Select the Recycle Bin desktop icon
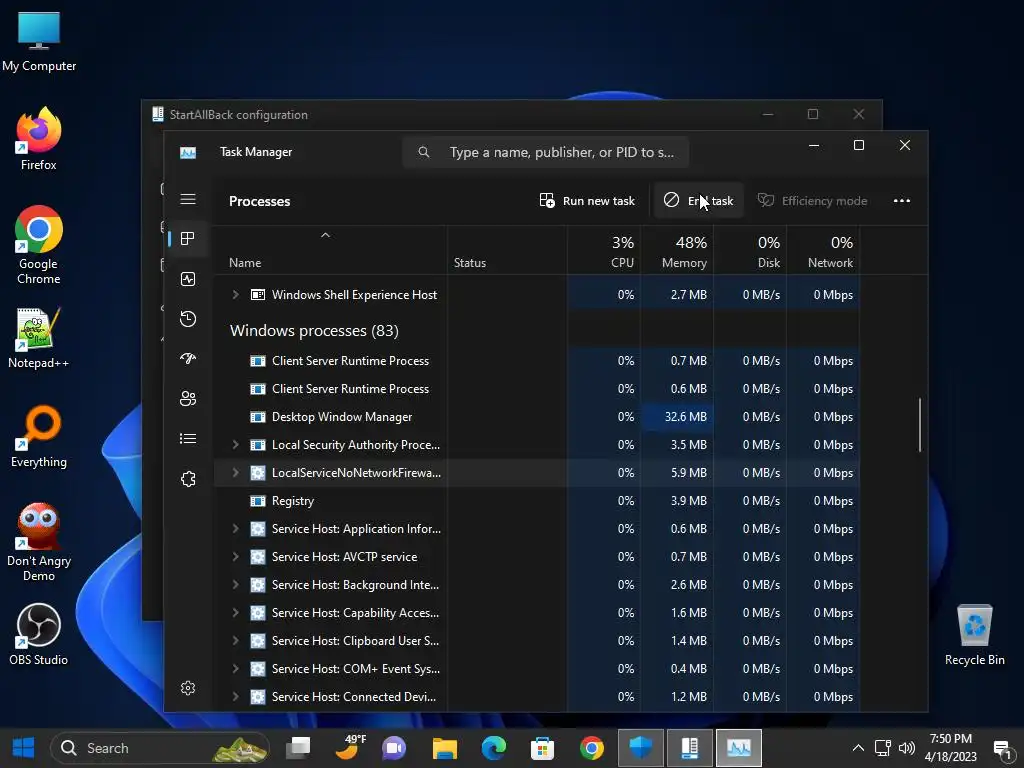The width and height of the screenshot is (1024, 768). pos(974,634)
